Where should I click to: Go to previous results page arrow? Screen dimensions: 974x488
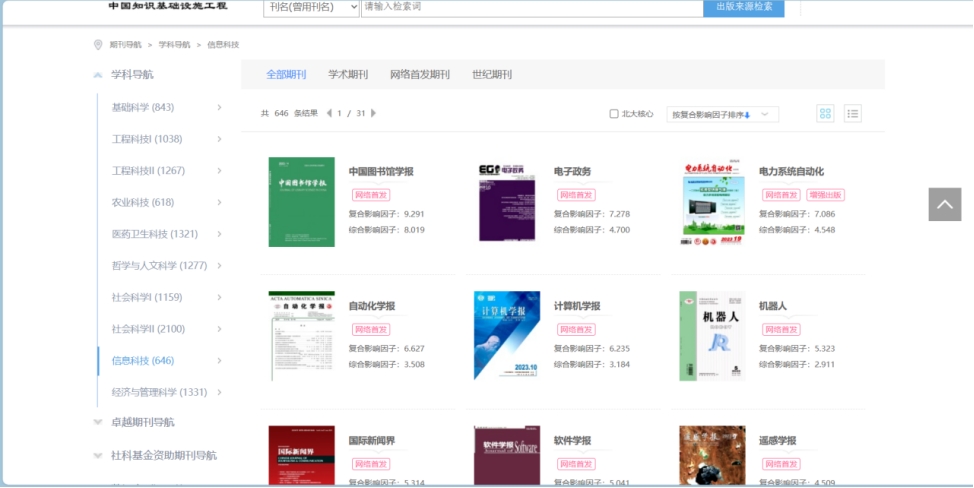329,114
